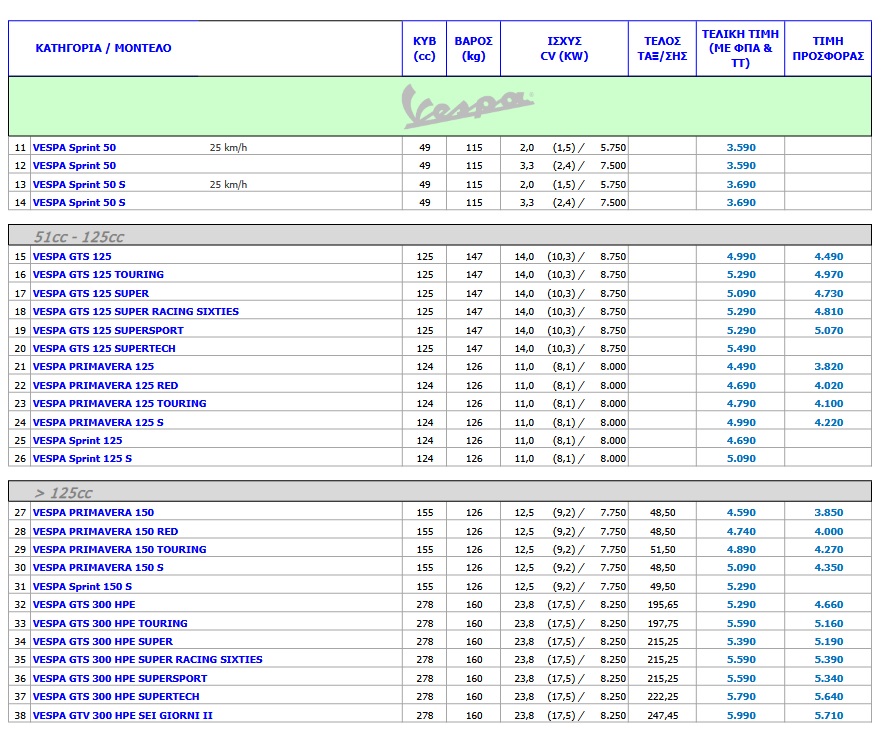The height and width of the screenshot is (731, 881).
Task: Open the VESPA PRIMAVERA 150 TOURING model
Action: [x=120, y=550]
